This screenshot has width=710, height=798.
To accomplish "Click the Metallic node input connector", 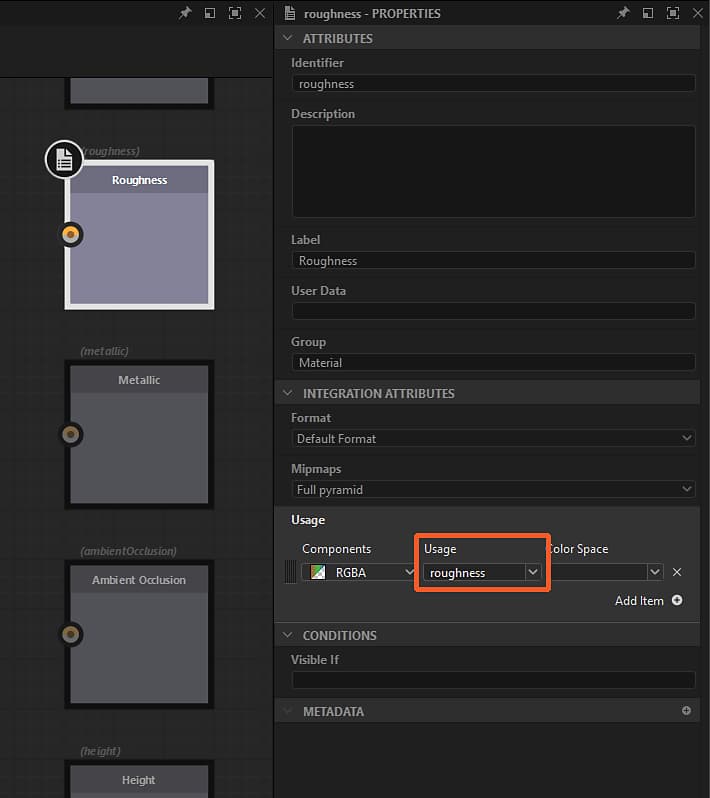I will [71, 435].
